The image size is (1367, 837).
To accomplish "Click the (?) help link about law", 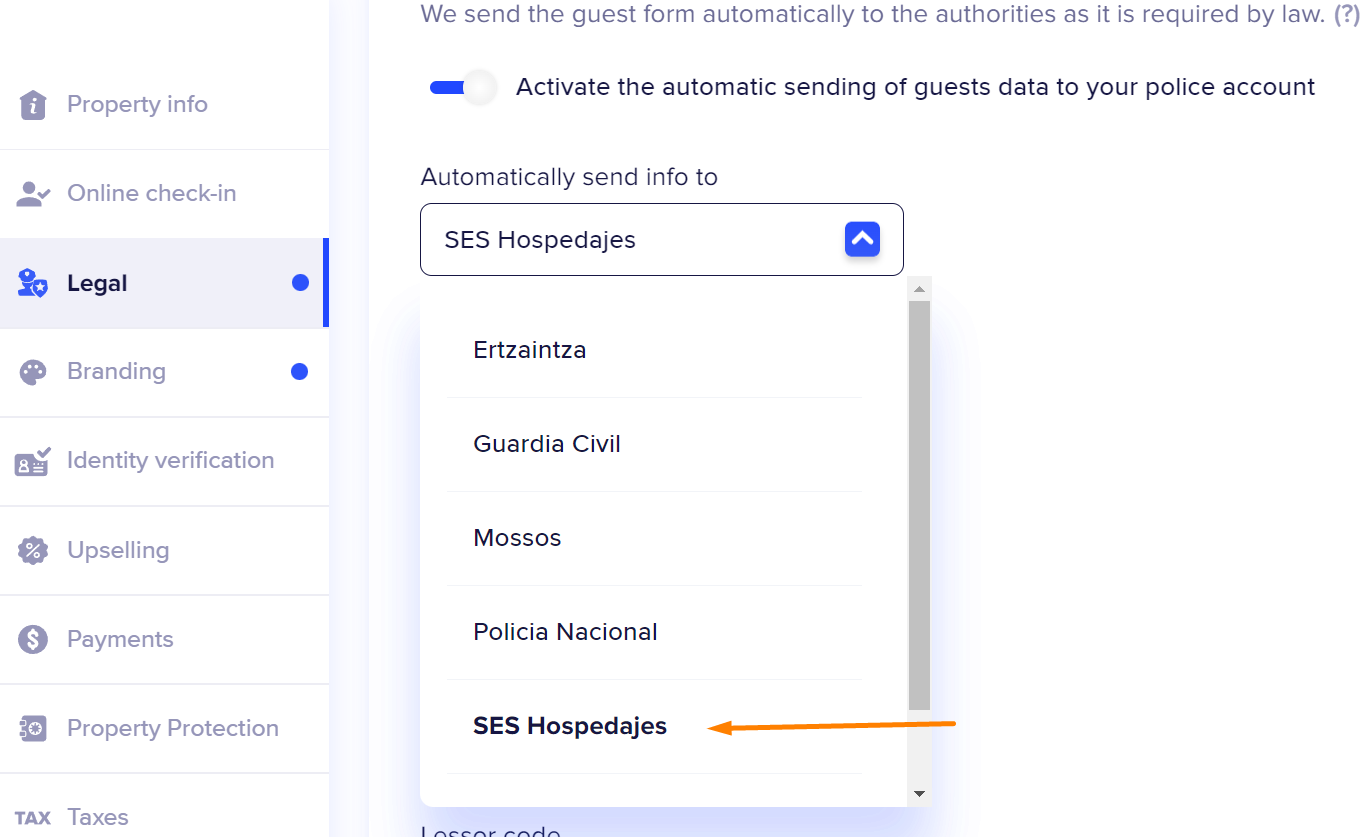I will 1345,15.
